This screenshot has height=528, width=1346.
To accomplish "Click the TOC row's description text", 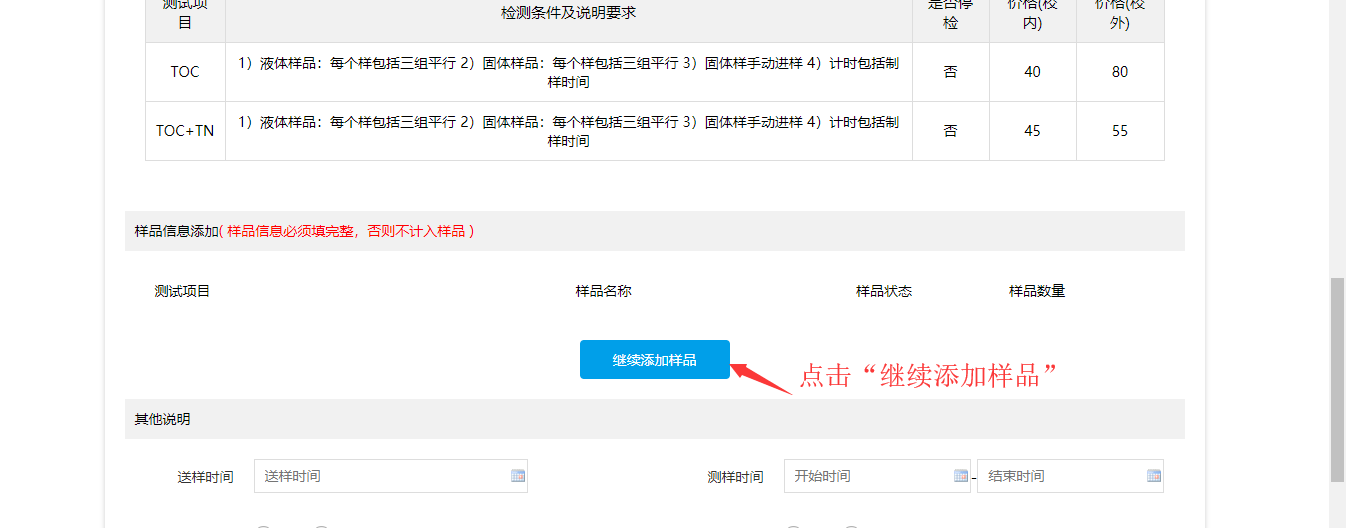I will pos(568,72).
